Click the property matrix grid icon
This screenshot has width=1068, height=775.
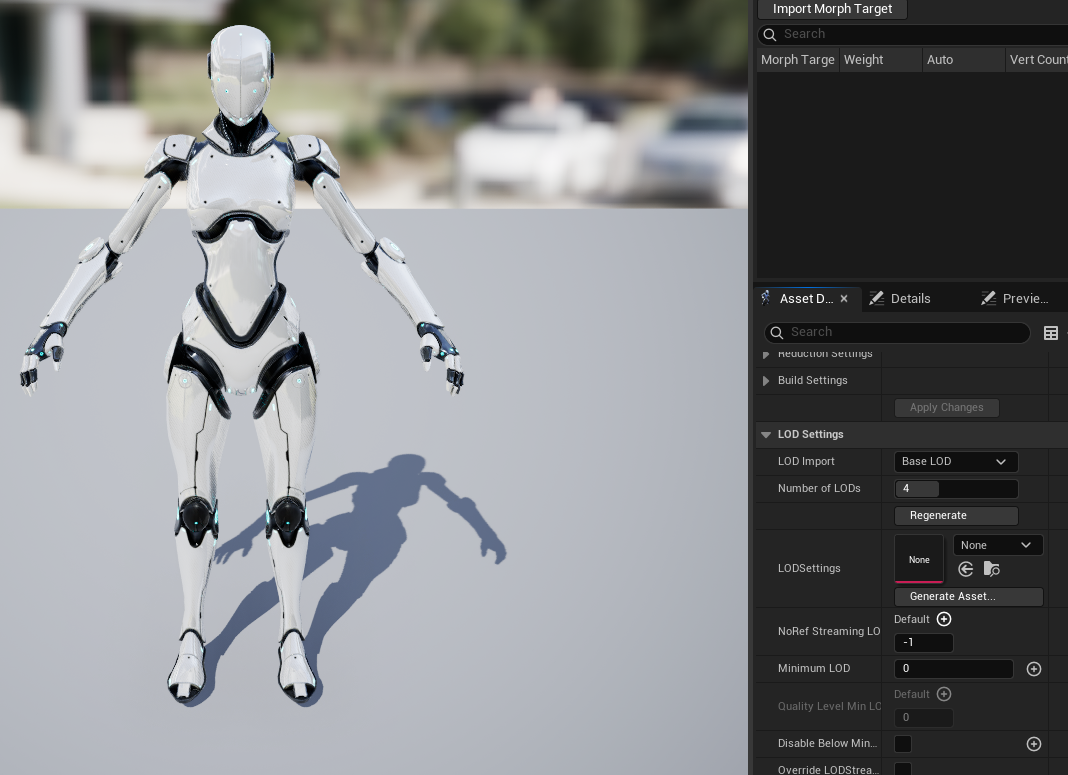(1050, 333)
